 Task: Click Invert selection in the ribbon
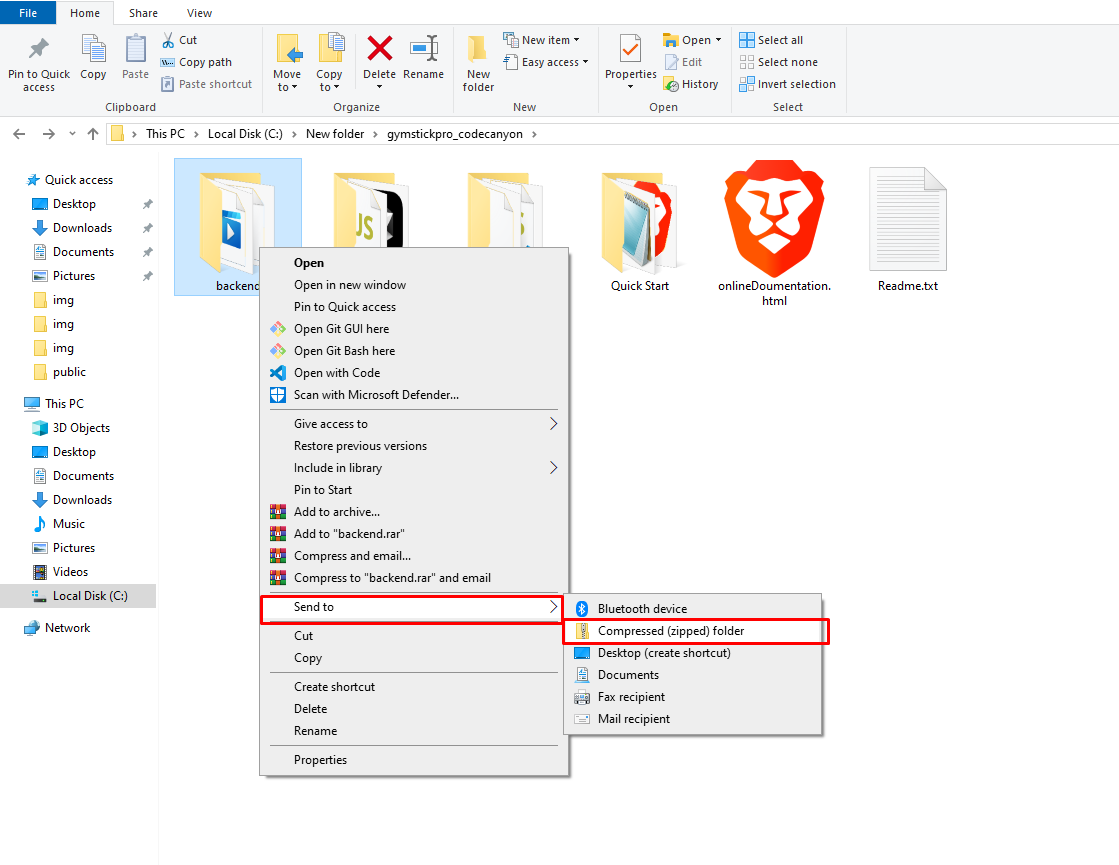[787, 84]
